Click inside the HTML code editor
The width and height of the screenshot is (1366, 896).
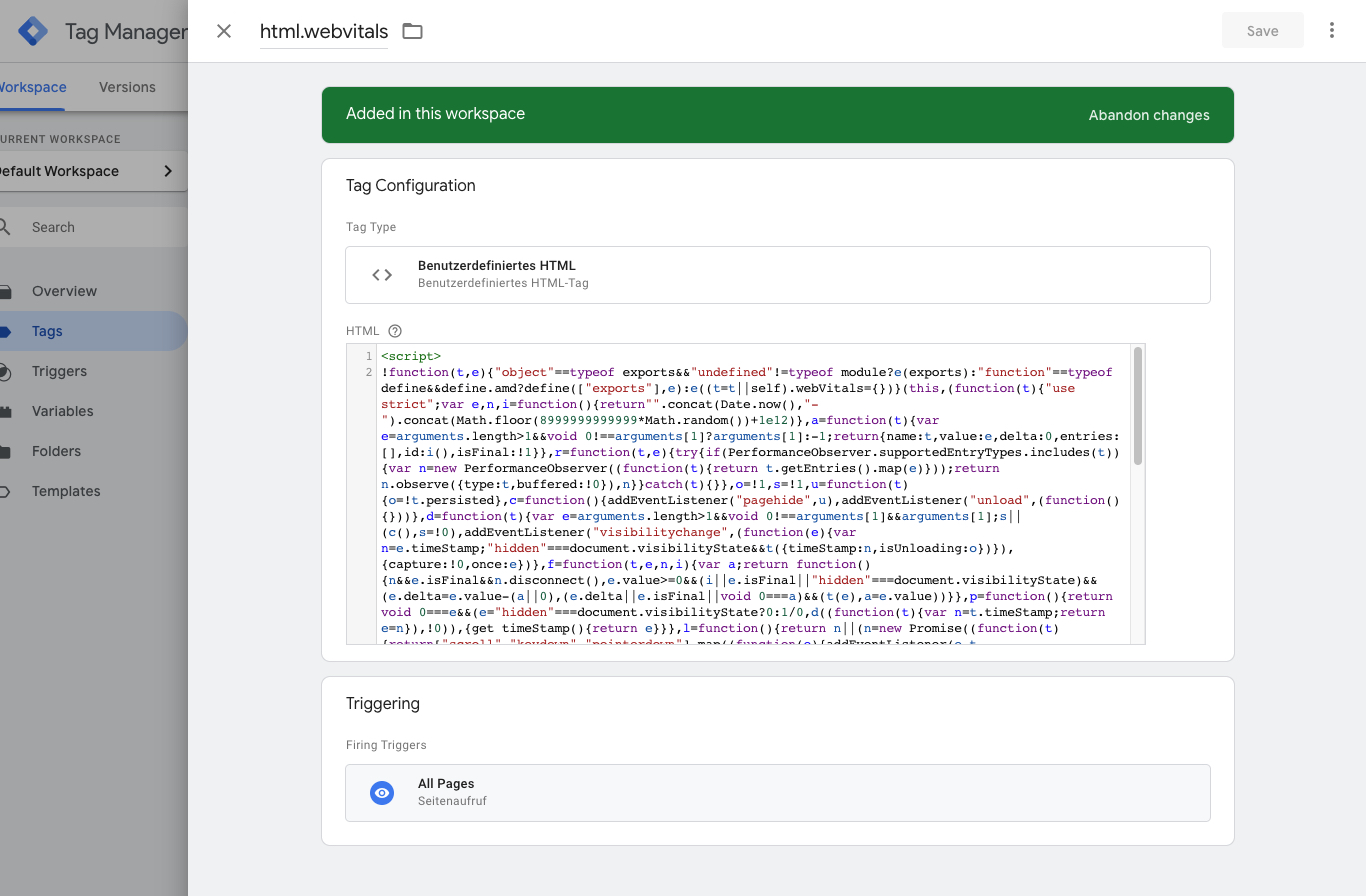pyautogui.click(x=750, y=500)
